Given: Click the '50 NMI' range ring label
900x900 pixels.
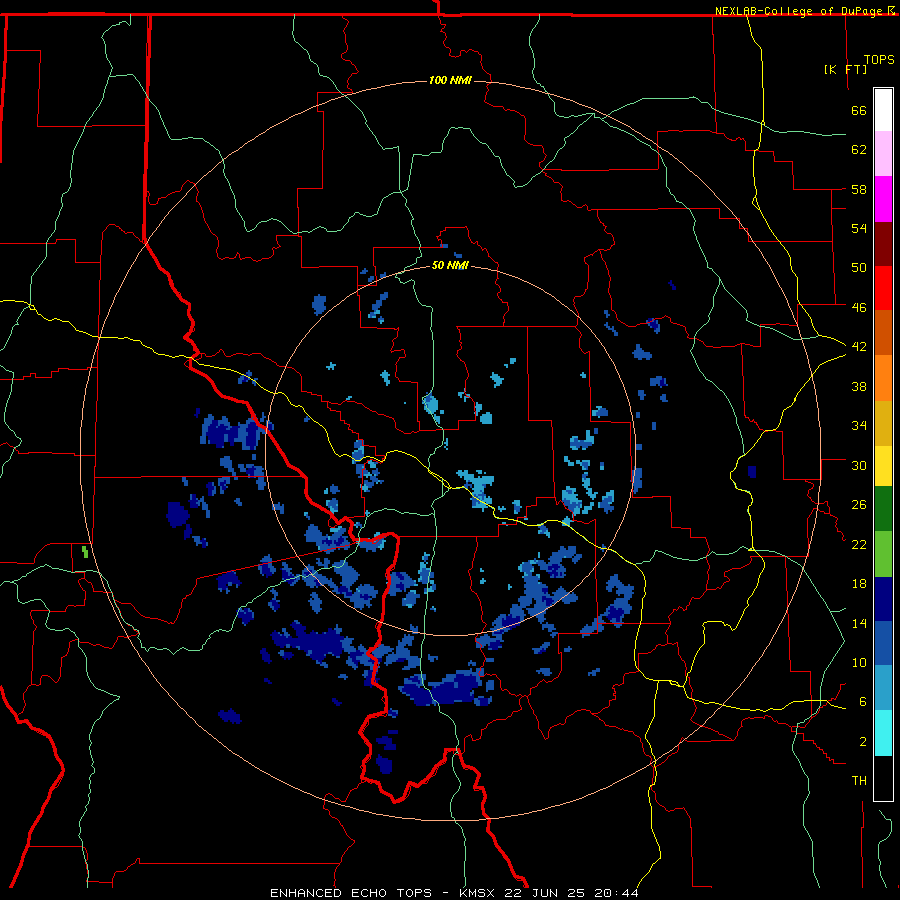Looking at the screenshot, I should (x=450, y=265).
